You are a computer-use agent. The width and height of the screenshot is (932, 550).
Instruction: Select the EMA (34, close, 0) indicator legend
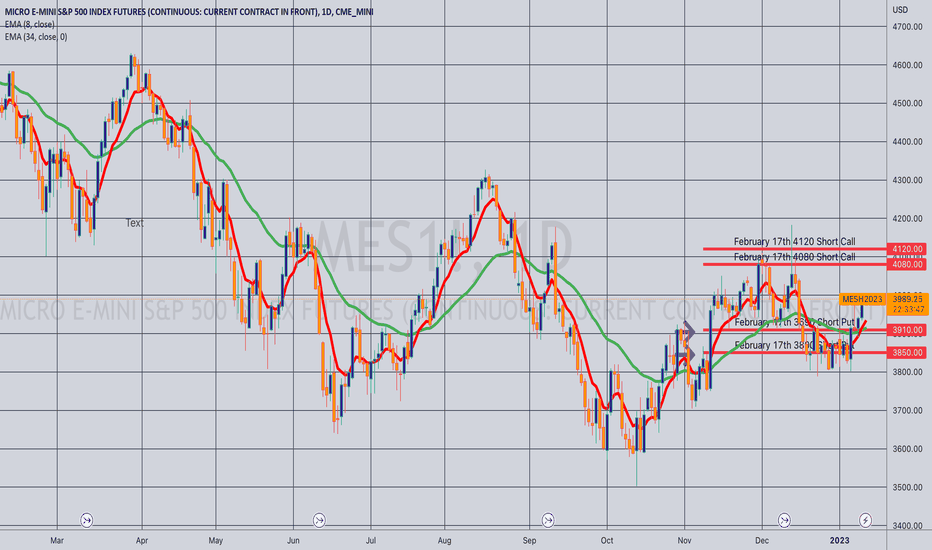[x=36, y=37]
